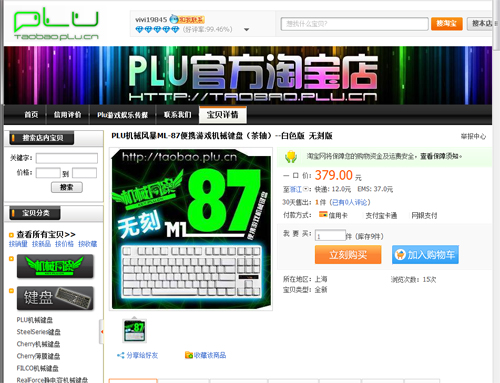500x383 pixels.
Task: Click the 网银支付 payment option text
Action: pyautogui.click(x=424, y=216)
